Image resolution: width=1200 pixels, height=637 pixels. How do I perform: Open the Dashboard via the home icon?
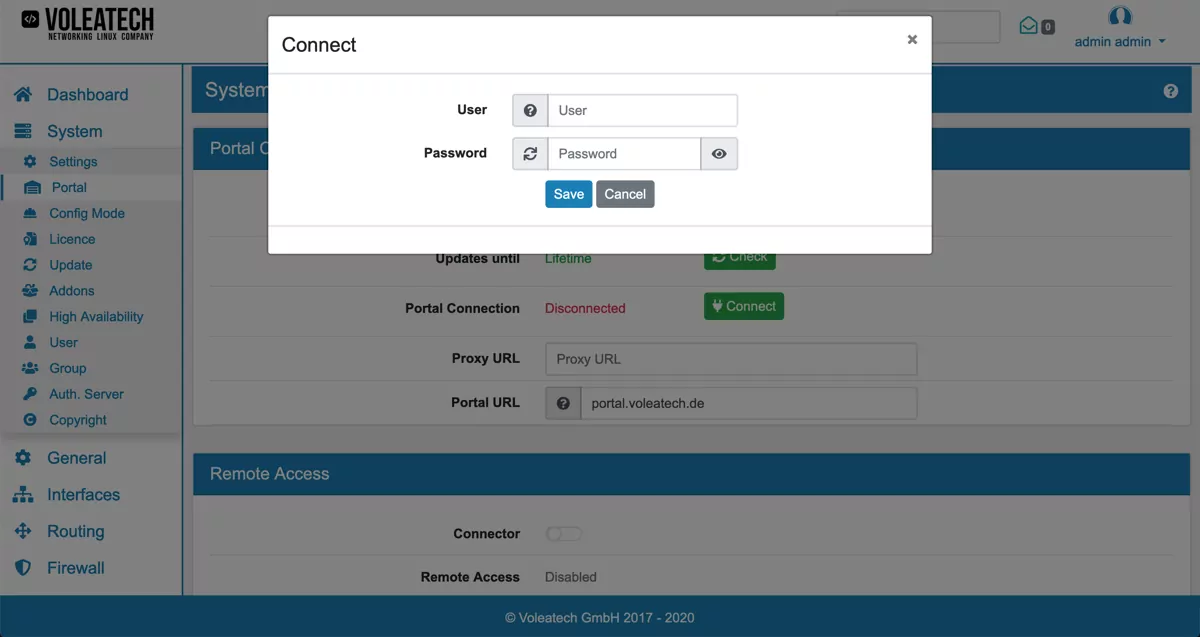tap(23, 94)
